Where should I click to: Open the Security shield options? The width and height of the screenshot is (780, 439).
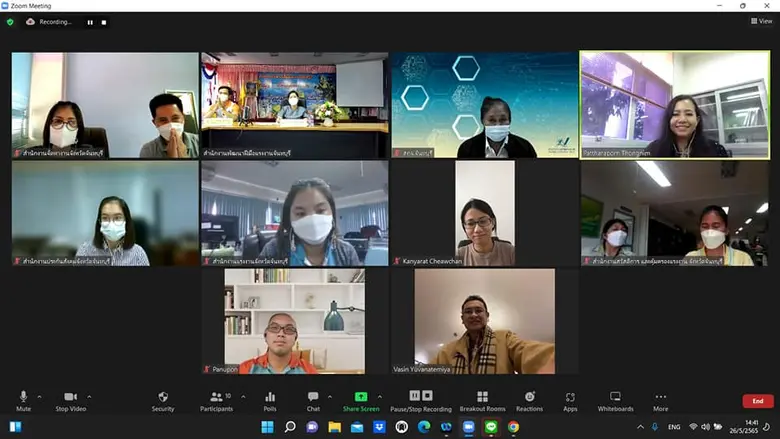pyautogui.click(x=163, y=399)
